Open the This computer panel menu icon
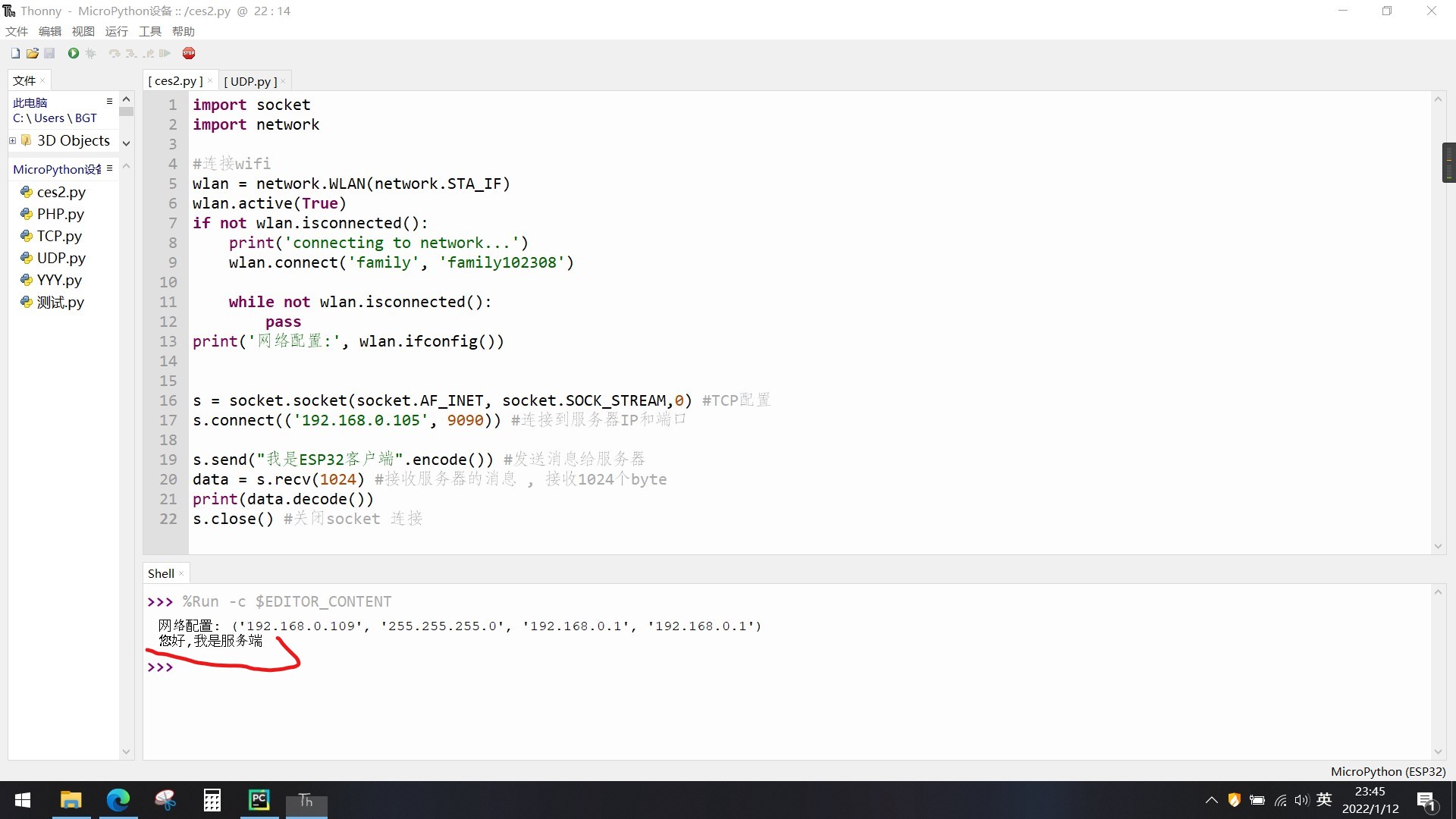1456x819 pixels. (109, 102)
